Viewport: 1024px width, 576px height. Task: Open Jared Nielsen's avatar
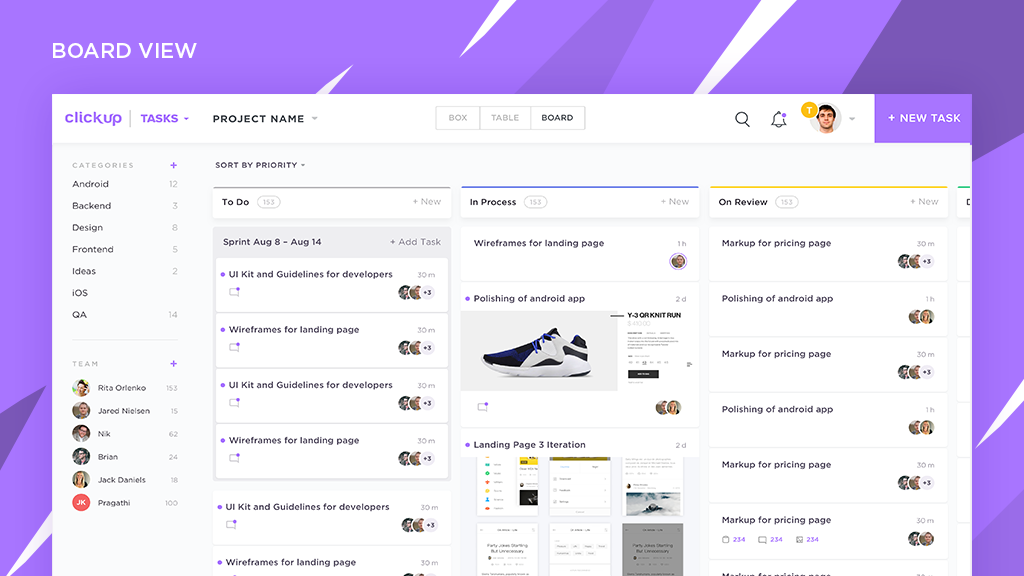81,411
